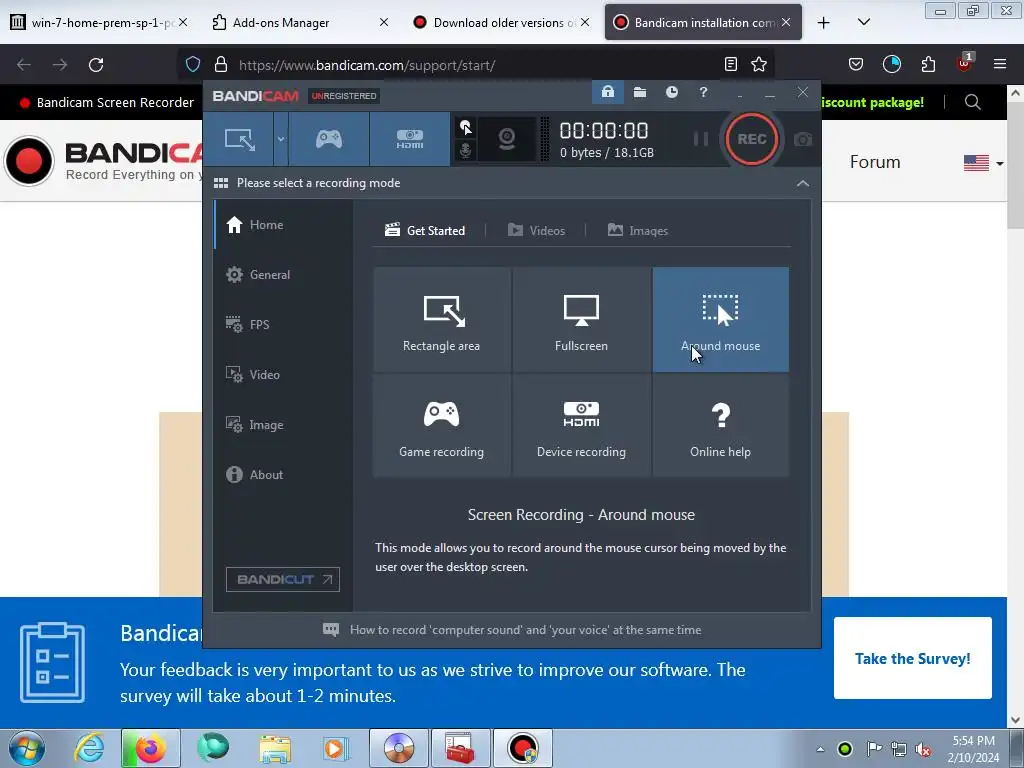
Task: Open General settings in sidebar
Action: (283, 275)
